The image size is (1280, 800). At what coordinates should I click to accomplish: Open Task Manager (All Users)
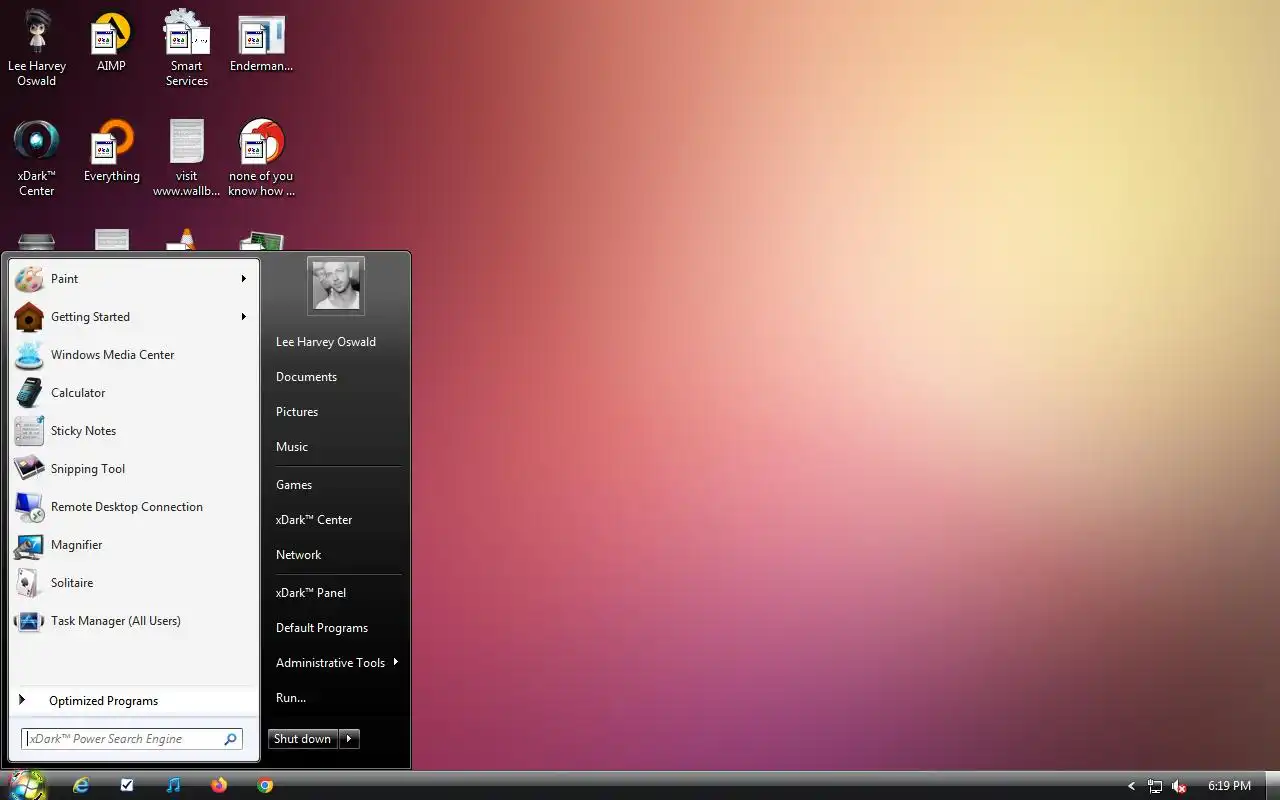(134, 621)
